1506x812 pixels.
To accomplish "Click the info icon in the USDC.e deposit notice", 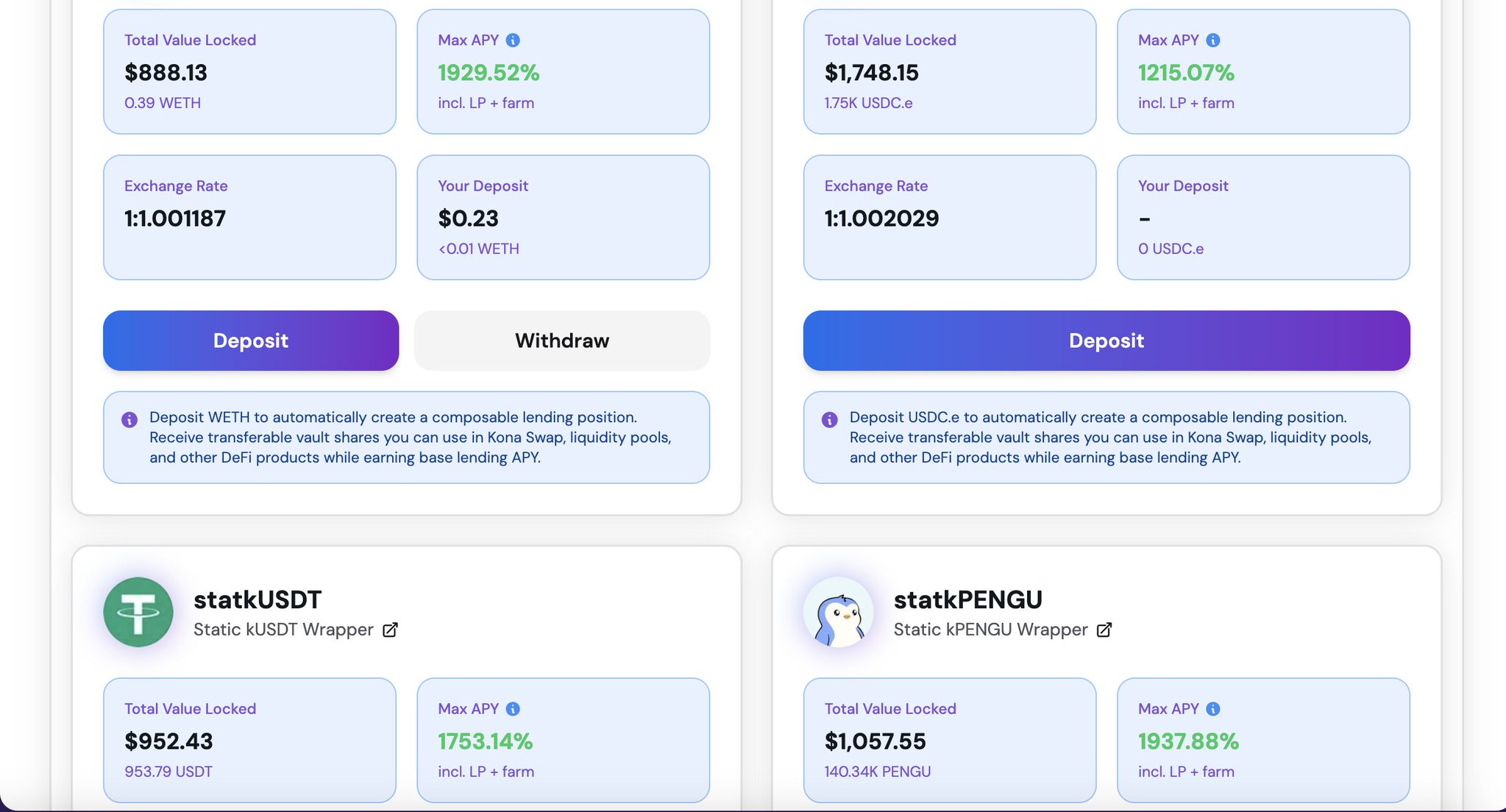I will [x=830, y=420].
